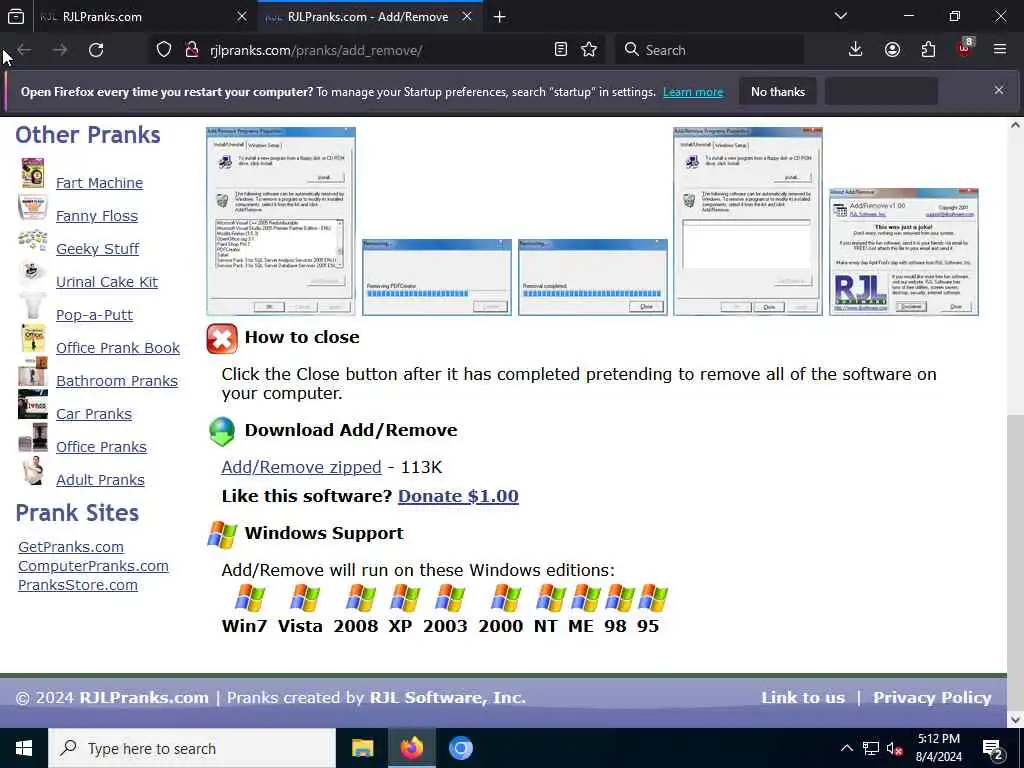Image resolution: width=1024 pixels, height=768 pixels.
Task: Toggle reader view icon in address bar
Action: [560, 50]
